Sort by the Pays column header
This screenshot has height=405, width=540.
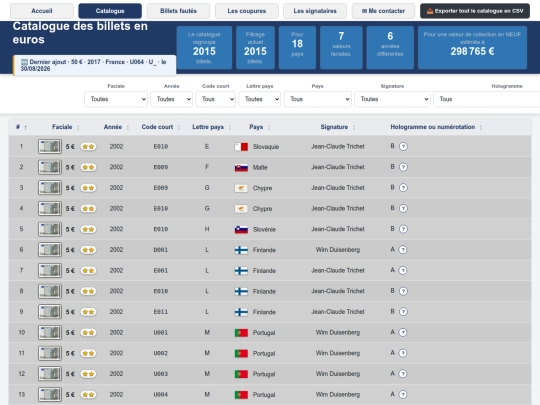tap(260, 127)
